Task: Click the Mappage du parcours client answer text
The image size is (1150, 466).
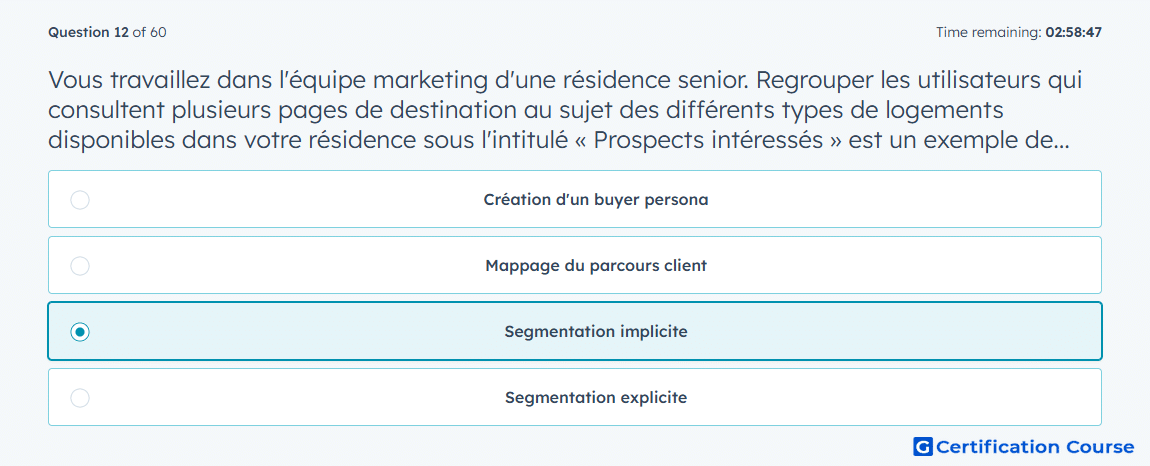Action: (x=596, y=266)
